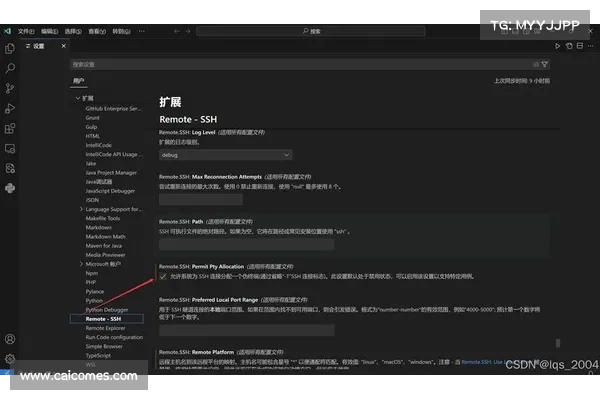Image resolution: width=600 pixels, height=400 pixels.
Task: Select Gulp in settings tree
Action: coord(91,127)
